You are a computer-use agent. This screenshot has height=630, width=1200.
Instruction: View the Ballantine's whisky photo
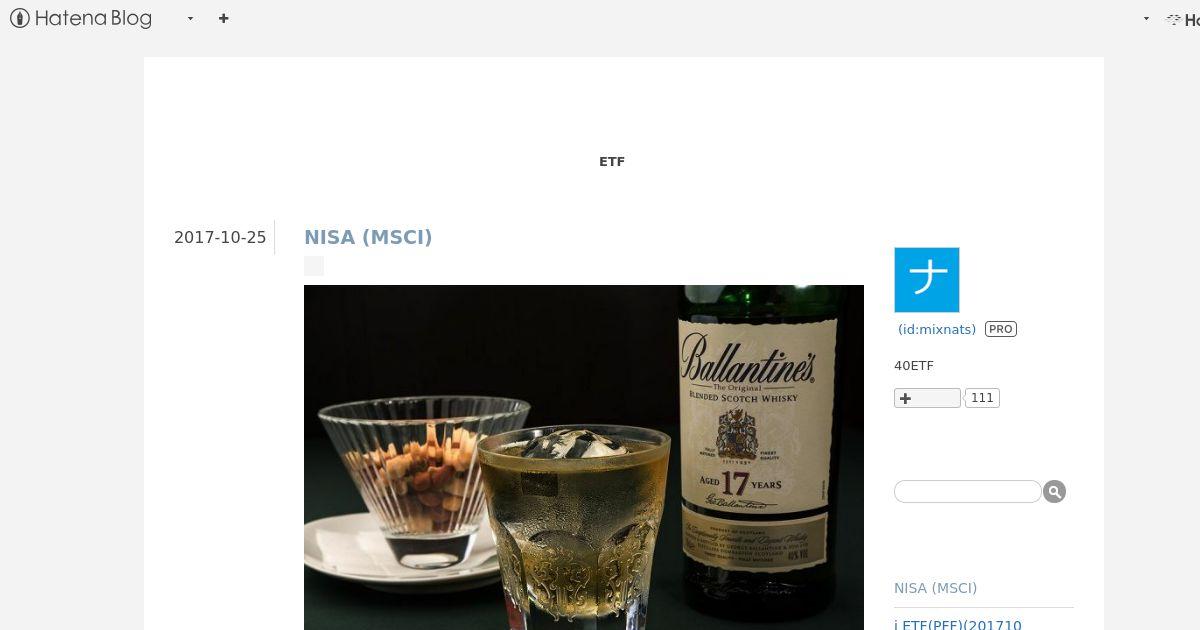point(584,457)
